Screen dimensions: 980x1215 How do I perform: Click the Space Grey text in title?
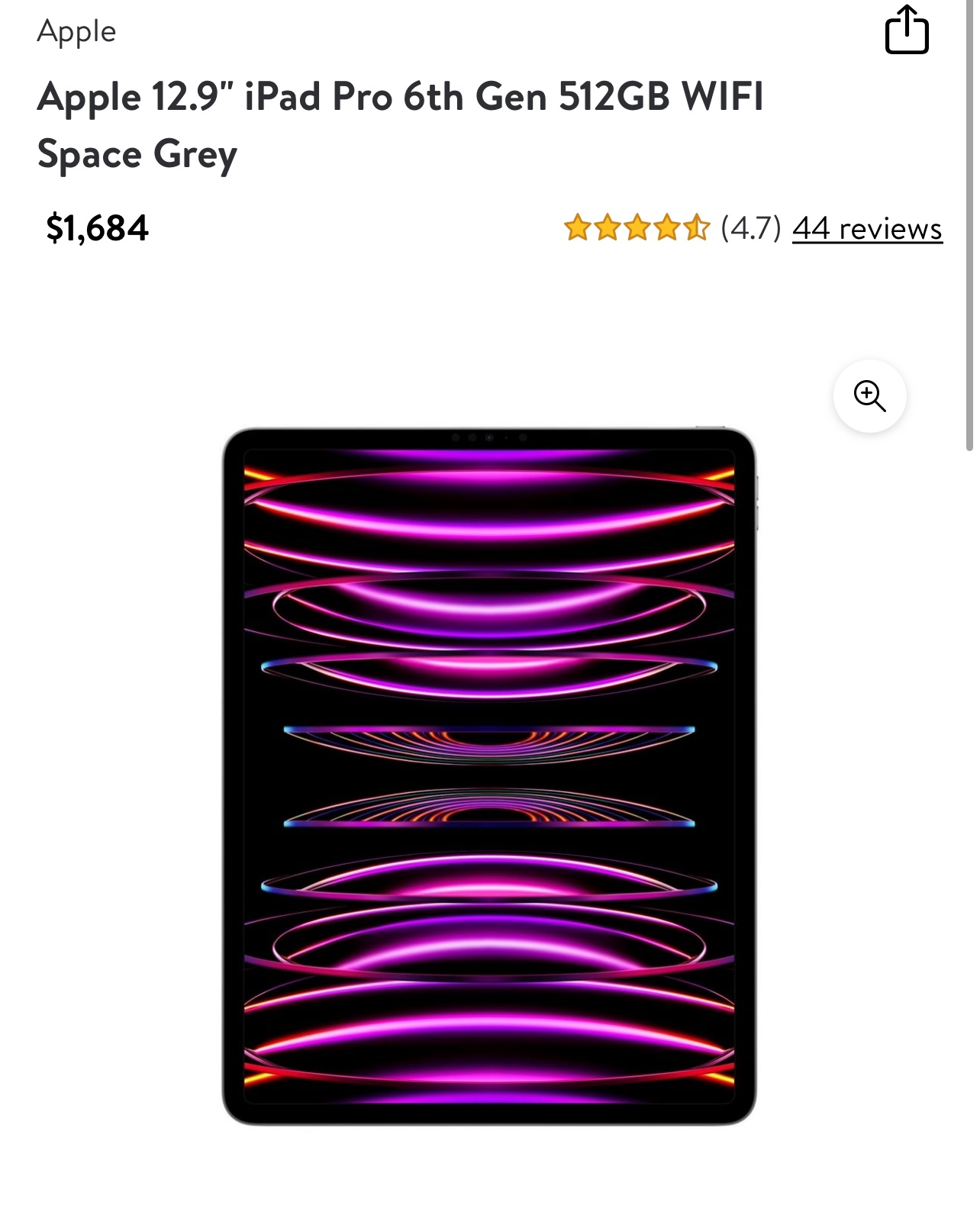(x=137, y=155)
